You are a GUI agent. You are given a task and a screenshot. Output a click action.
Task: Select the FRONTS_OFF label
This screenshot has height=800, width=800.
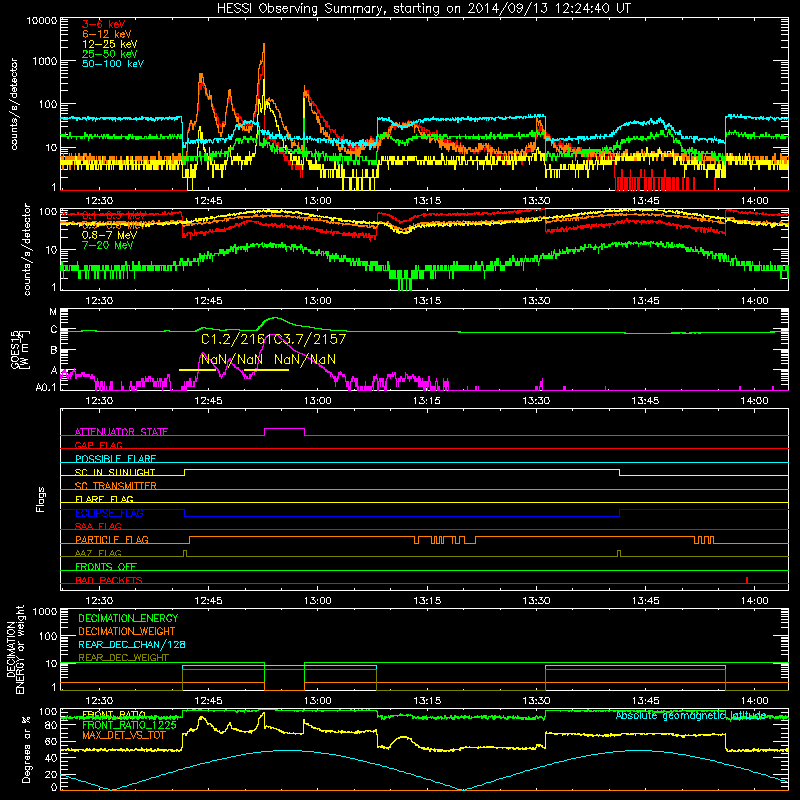(x=106, y=567)
